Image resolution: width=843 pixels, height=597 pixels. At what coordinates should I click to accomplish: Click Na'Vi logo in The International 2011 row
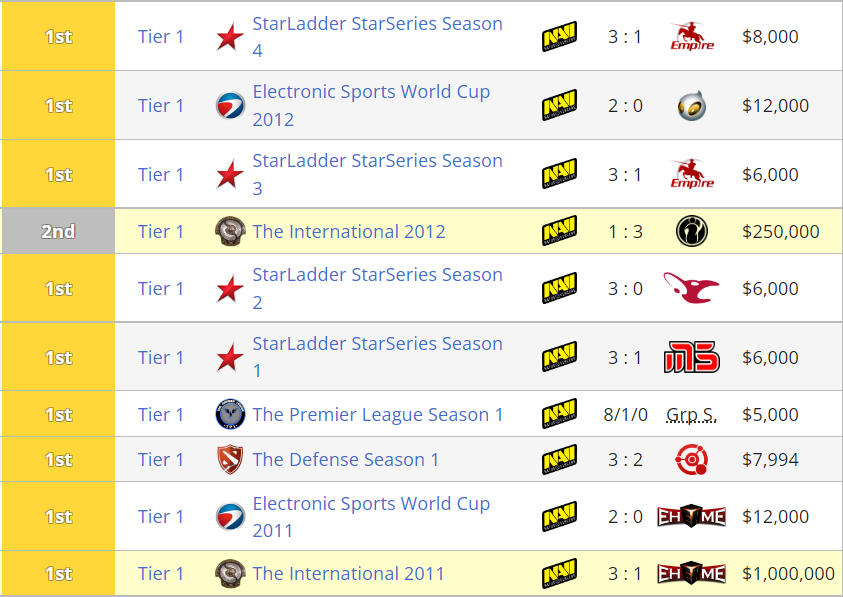559,574
